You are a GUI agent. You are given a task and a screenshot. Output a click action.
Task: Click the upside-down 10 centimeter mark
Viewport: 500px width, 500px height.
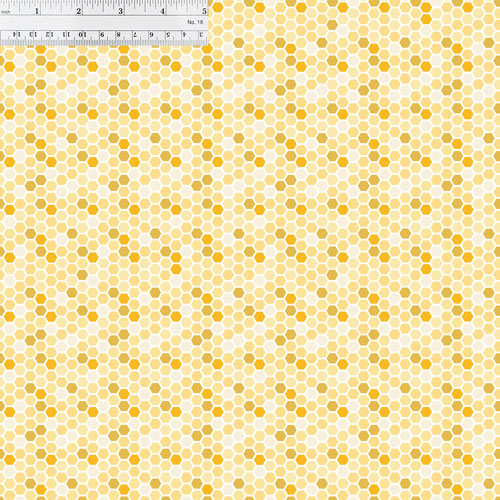point(82,34)
